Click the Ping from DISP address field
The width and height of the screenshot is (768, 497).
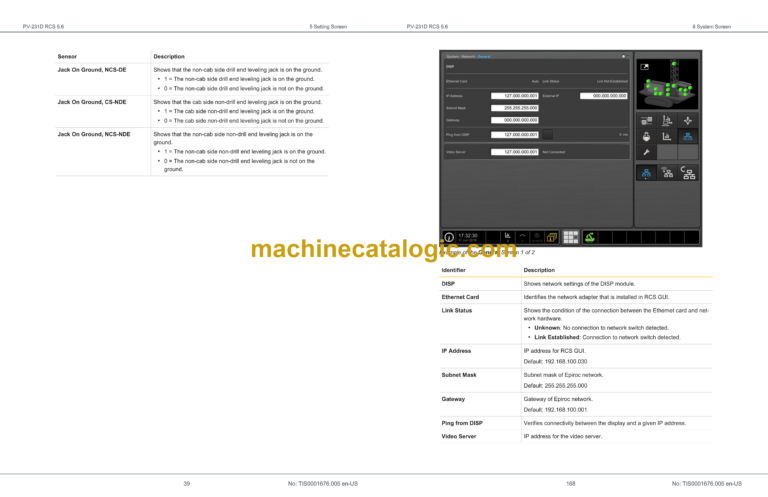[x=514, y=135]
